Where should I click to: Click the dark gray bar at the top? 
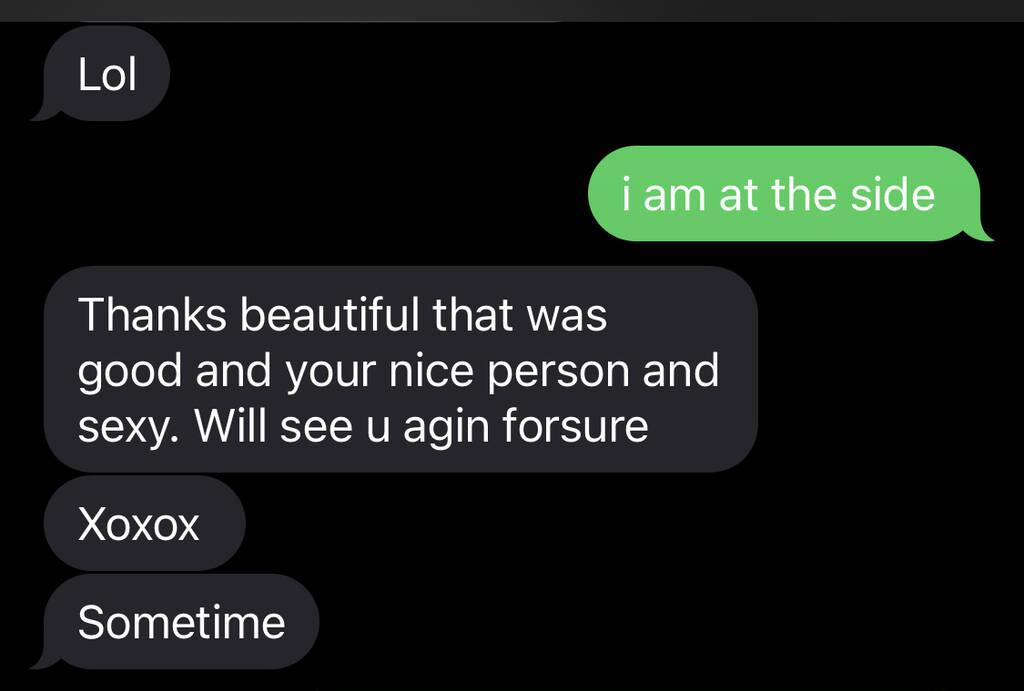click(512, 10)
